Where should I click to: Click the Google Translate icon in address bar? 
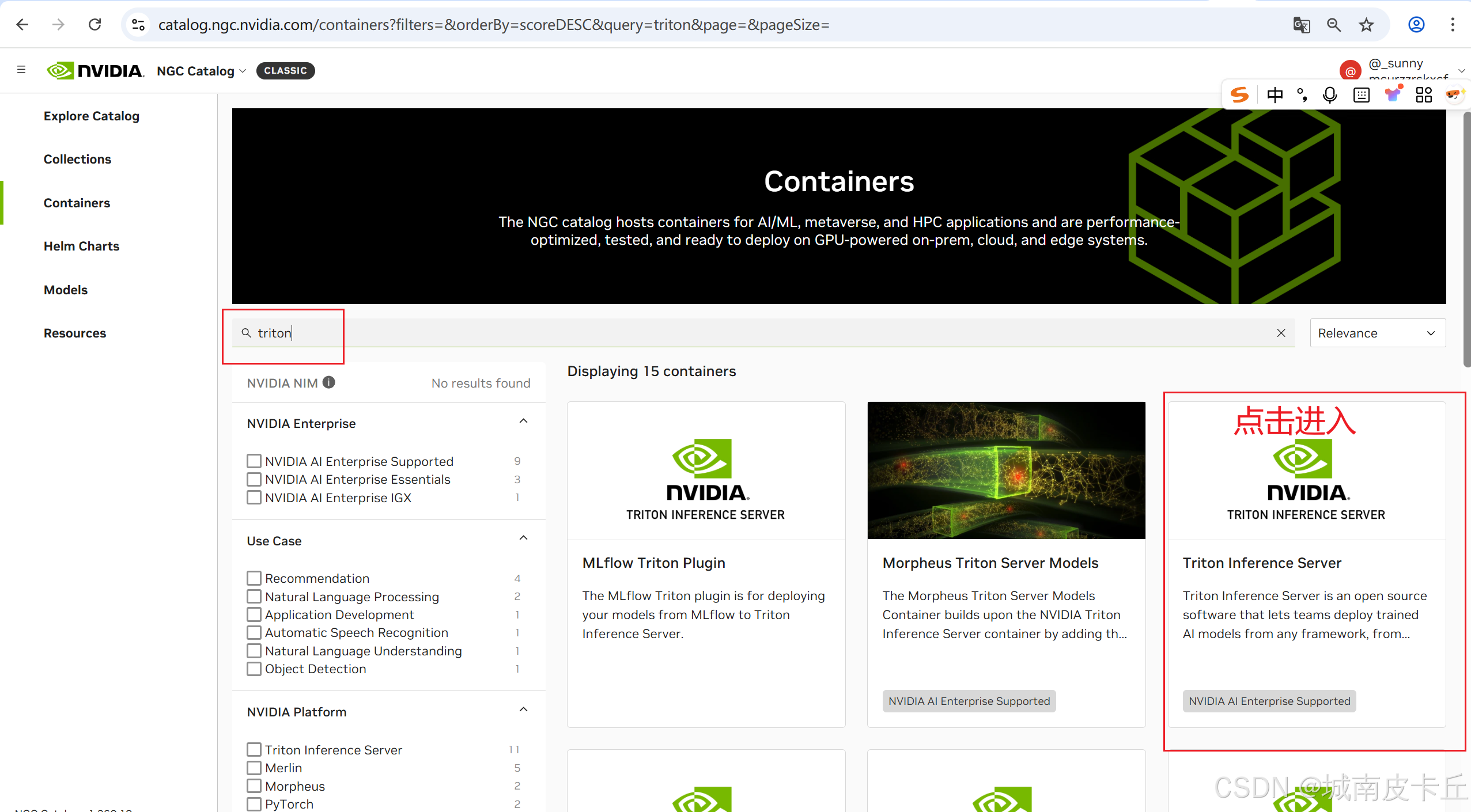click(1301, 25)
